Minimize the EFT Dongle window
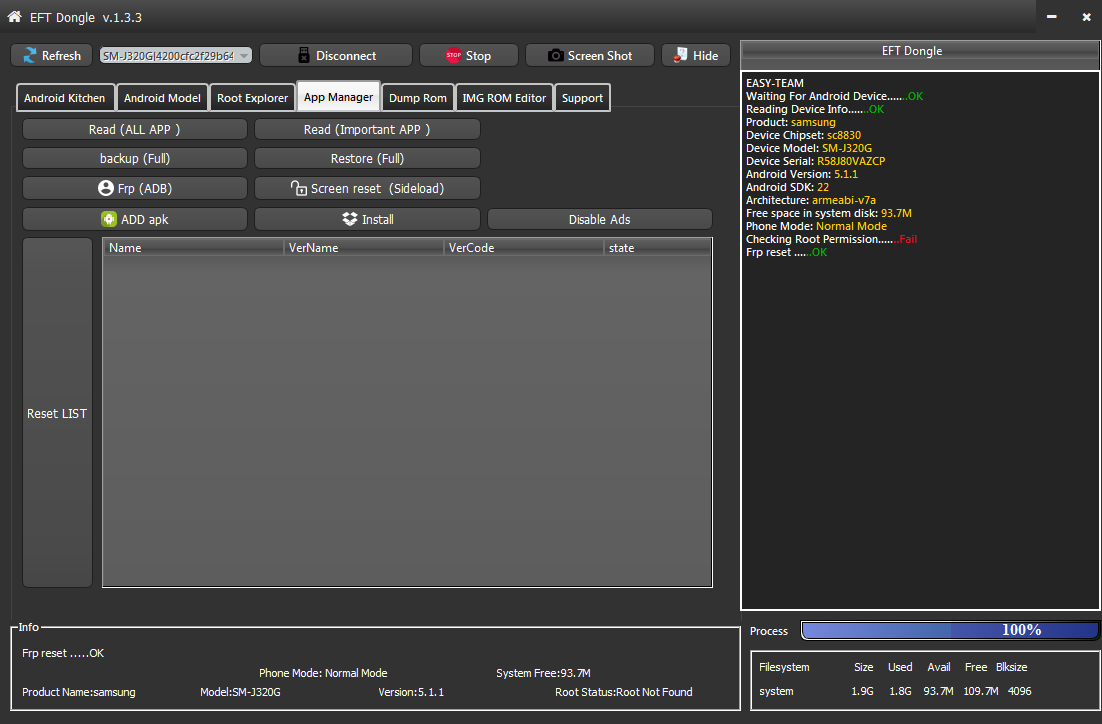 1051,16
